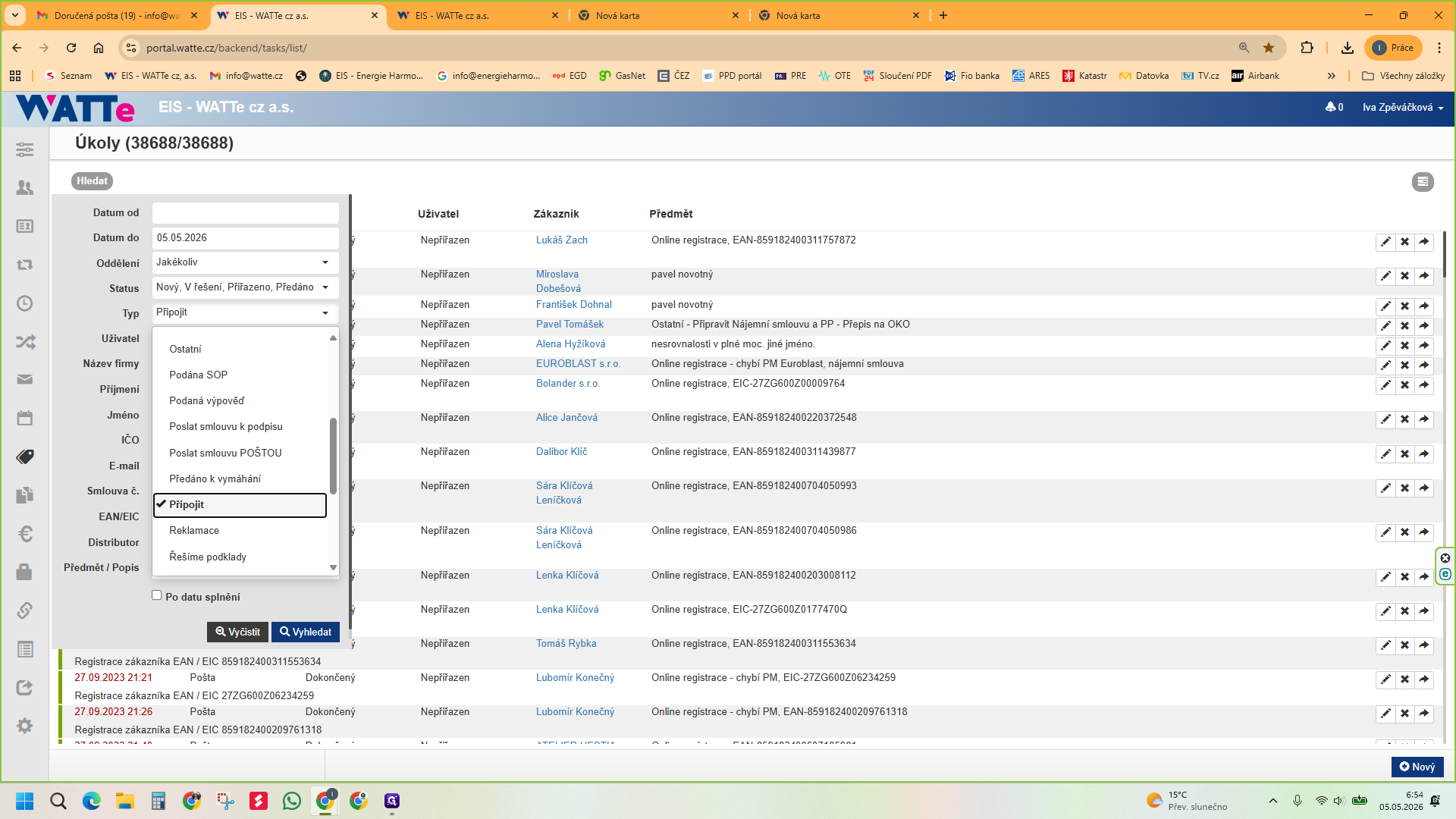1456x819 pixels.
Task: Click the clock history icon in sidebar
Action: [x=25, y=303]
